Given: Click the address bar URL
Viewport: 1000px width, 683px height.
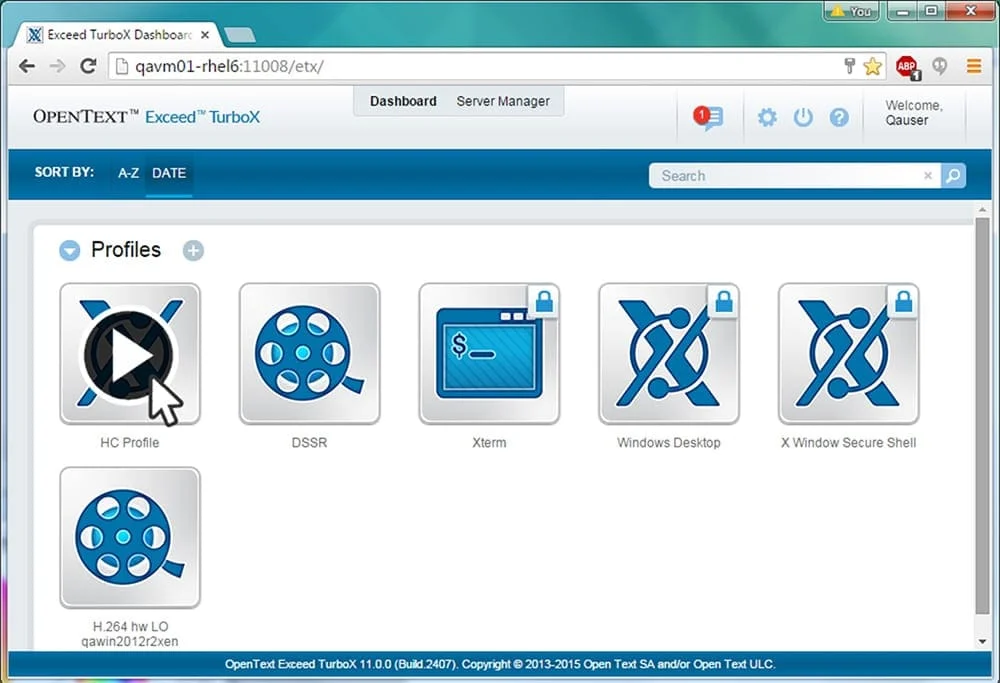Looking at the screenshot, I should (229, 66).
